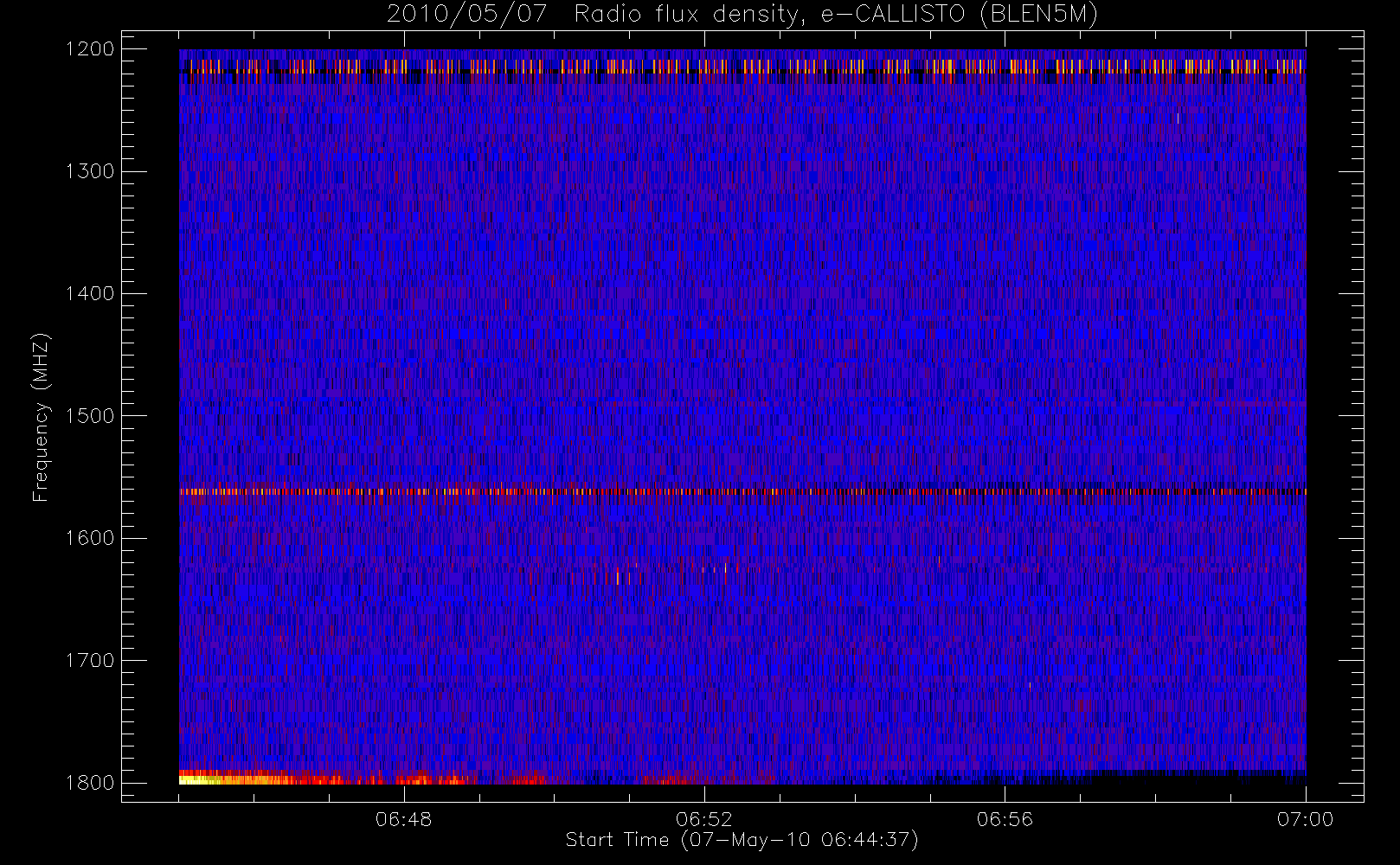
Task: Click the 1700 frequency tick label
Action: [x=90, y=660]
